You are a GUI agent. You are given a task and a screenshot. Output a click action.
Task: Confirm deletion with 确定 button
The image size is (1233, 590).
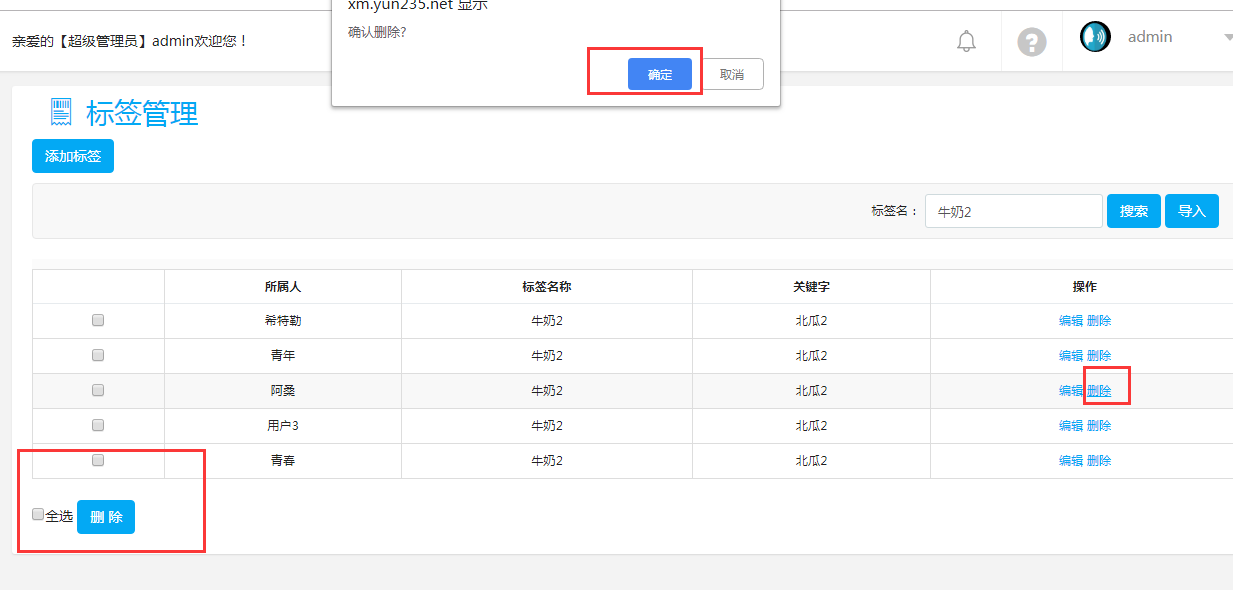(659, 74)
